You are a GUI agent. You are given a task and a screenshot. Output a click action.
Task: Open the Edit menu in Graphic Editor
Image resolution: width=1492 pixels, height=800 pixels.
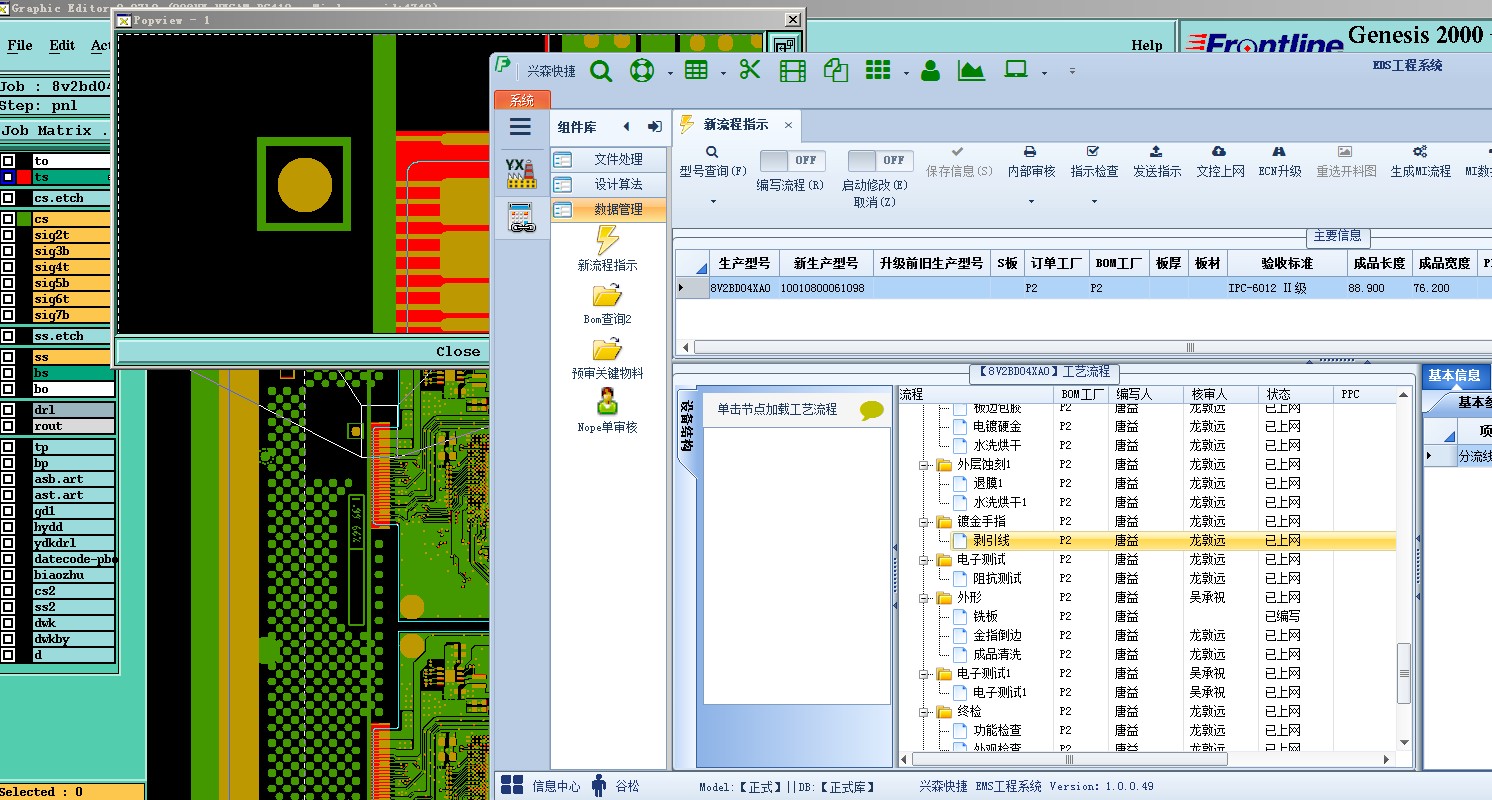(62, 45)
